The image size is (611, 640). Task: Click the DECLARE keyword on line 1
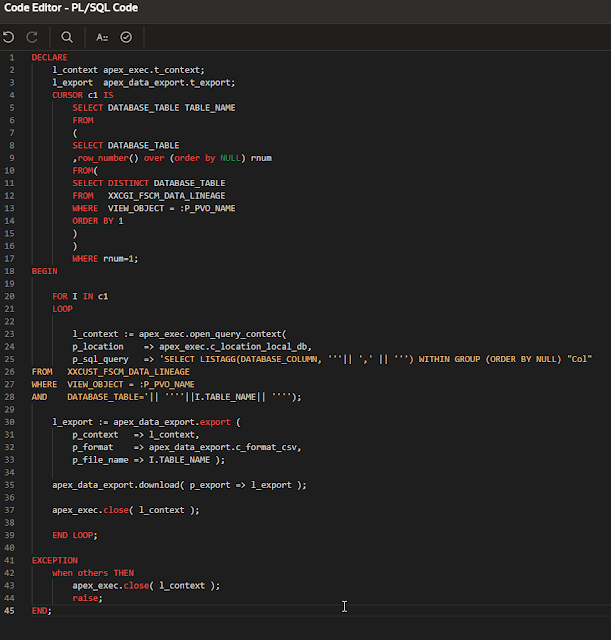click(x=49, y=58)
